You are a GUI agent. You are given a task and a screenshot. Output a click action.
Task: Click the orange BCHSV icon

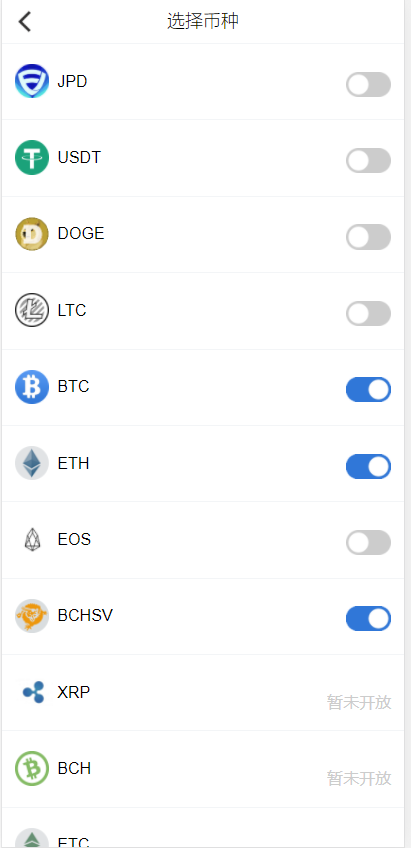pos(32,616)
